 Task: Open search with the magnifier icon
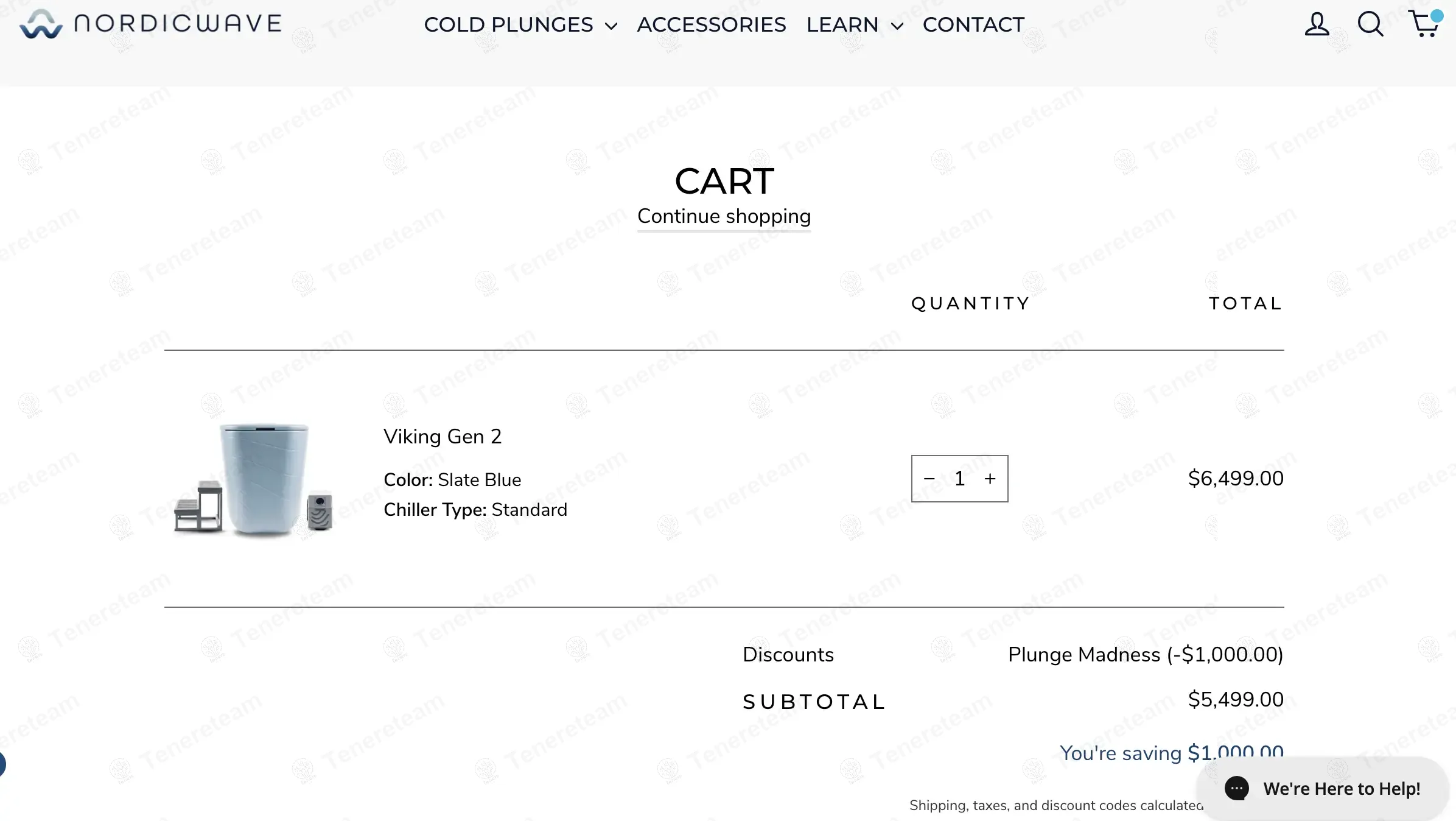click(1370, 24)
